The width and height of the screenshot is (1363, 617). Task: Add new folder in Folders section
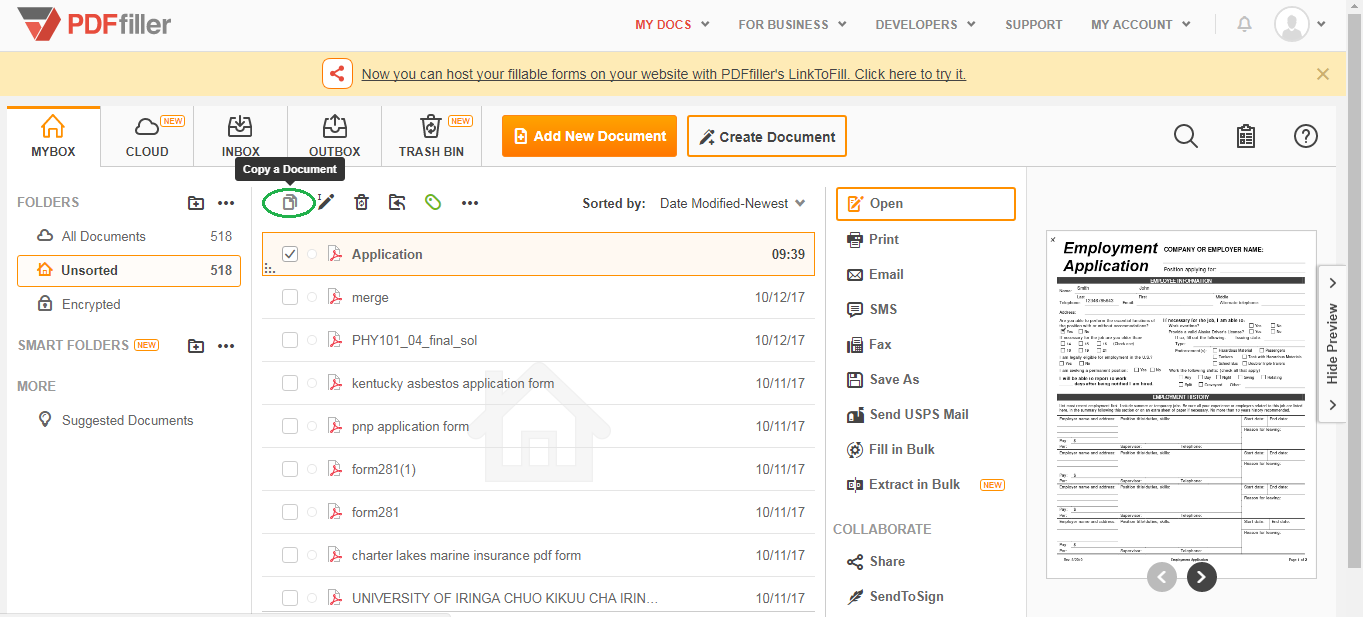coord(196,203)
